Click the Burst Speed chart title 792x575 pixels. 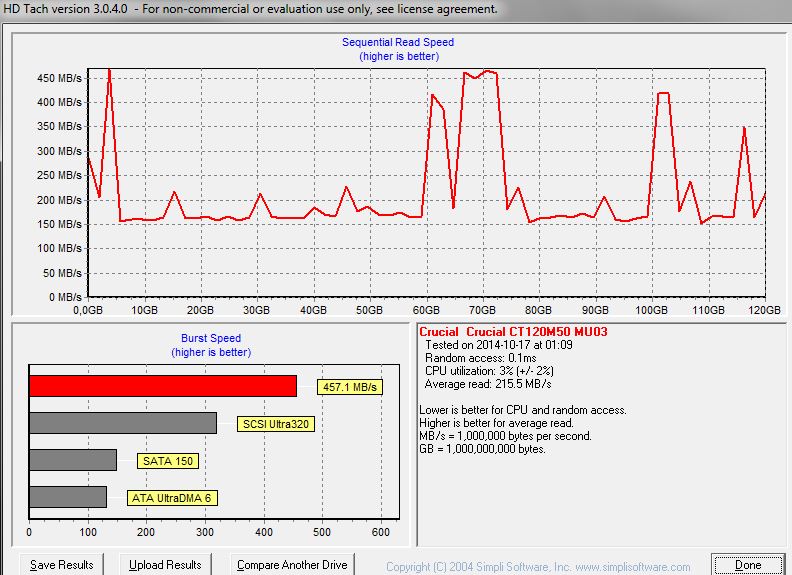point(211,338)
